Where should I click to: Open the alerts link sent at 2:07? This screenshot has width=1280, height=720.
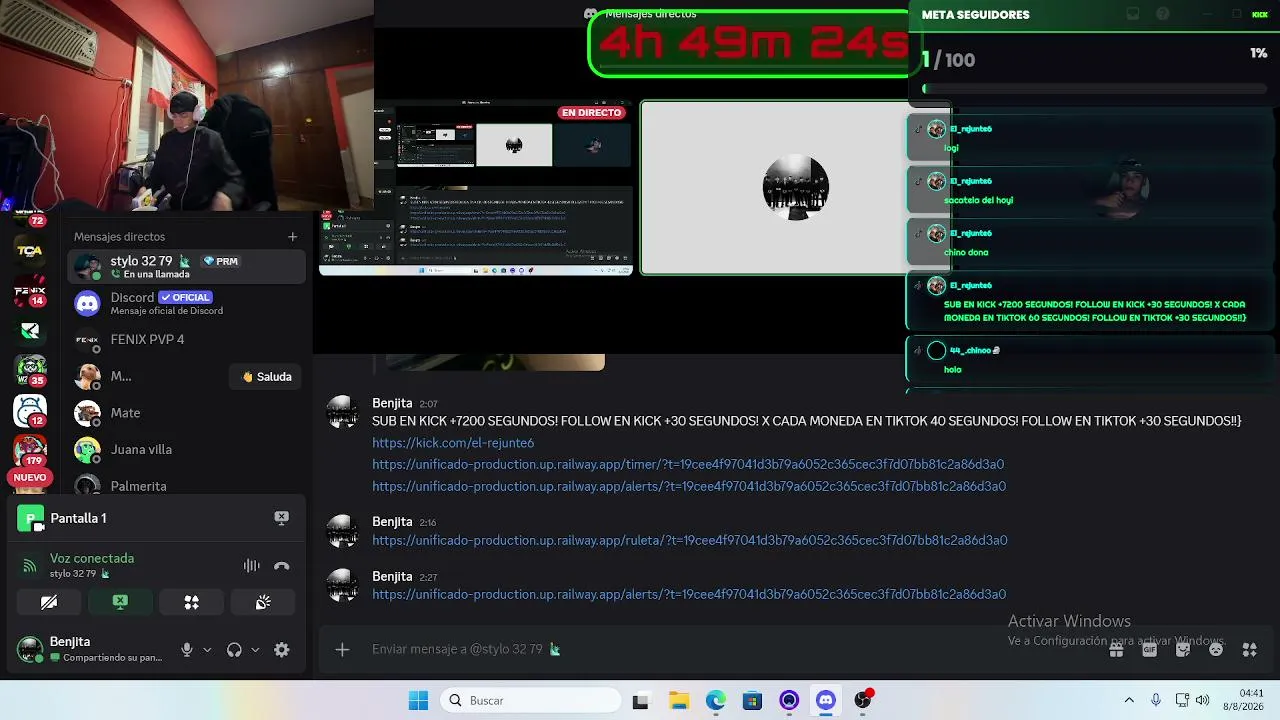click(x=689, y=487)
